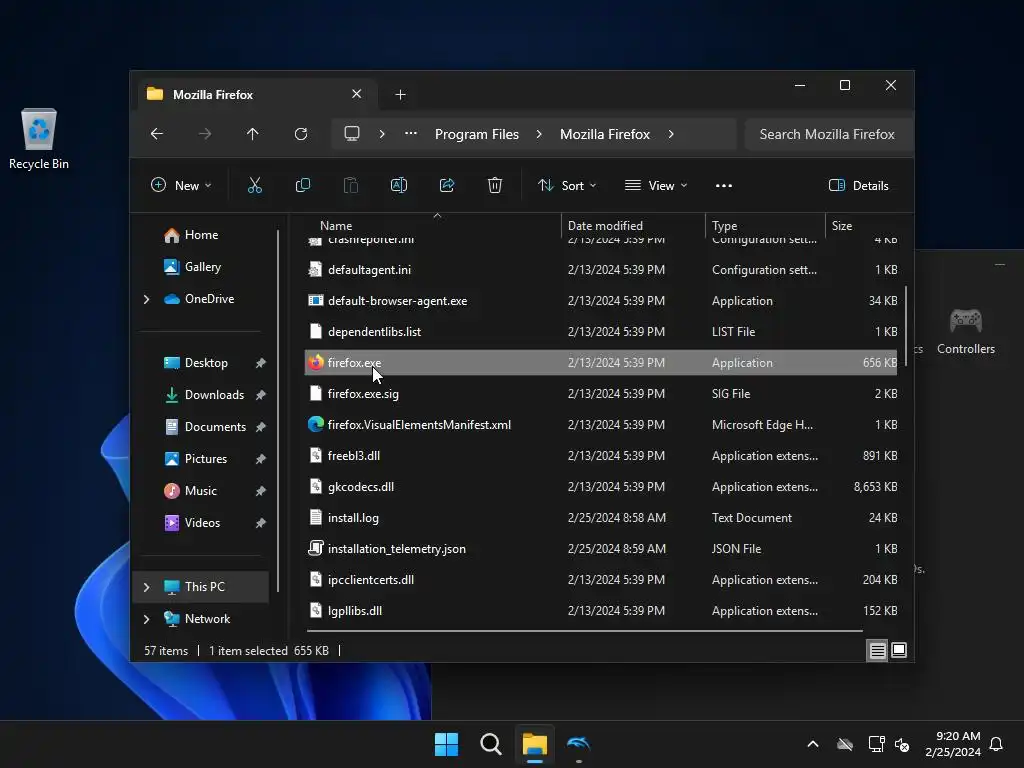Click the Delete trash icon

click(494, 185)
